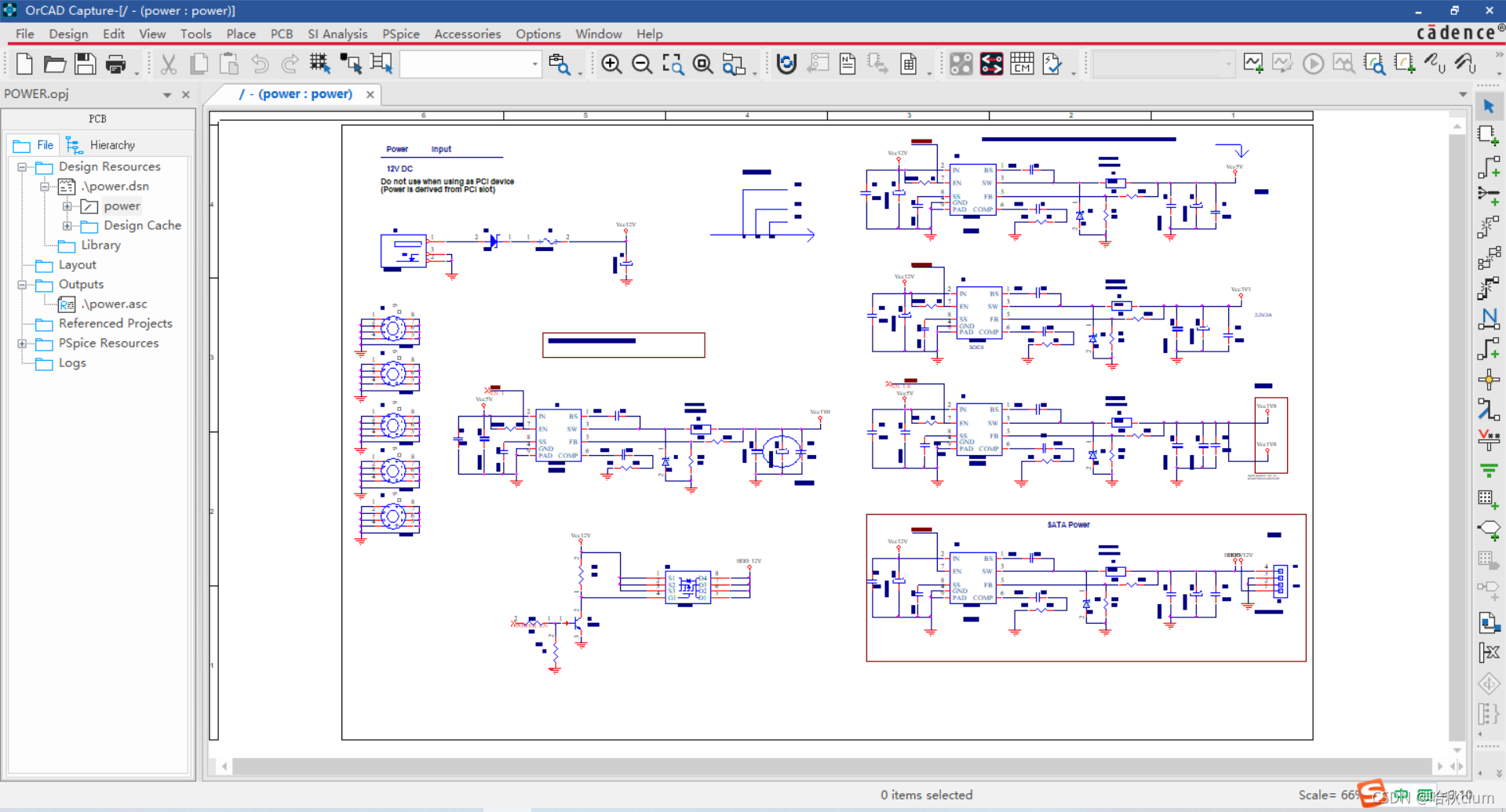Select the Place Wire tool
Screen dimensions: 1506x812
tap(1488, 165)
